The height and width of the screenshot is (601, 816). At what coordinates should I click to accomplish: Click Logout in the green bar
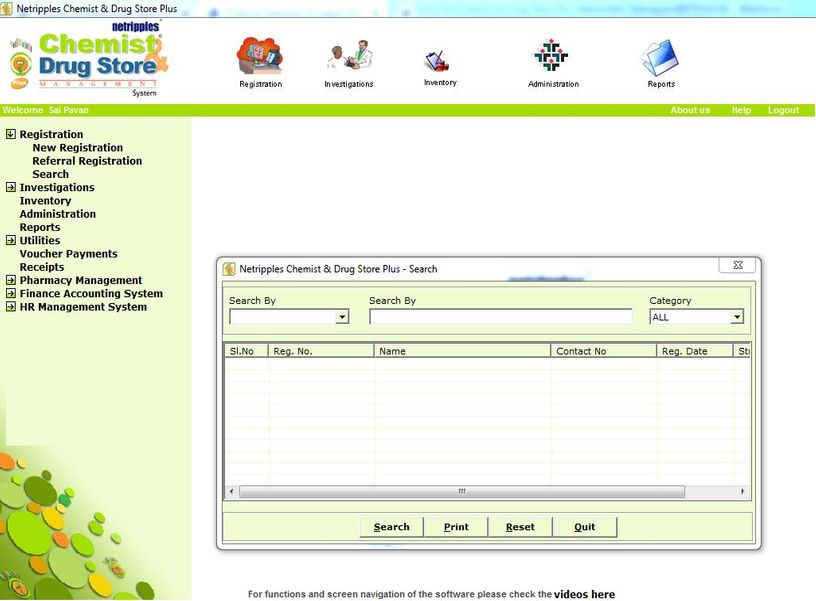point(783,110)
